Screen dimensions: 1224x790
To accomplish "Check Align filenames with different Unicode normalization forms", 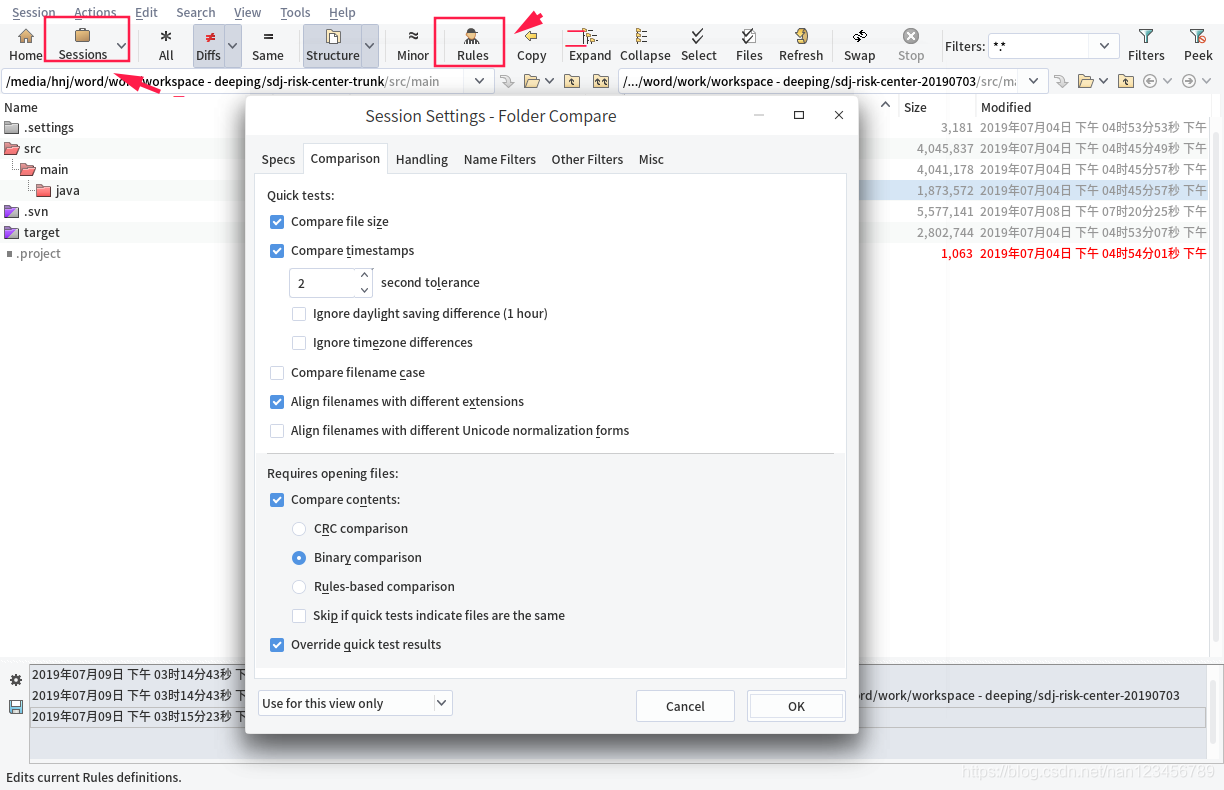I will [277, 431].
